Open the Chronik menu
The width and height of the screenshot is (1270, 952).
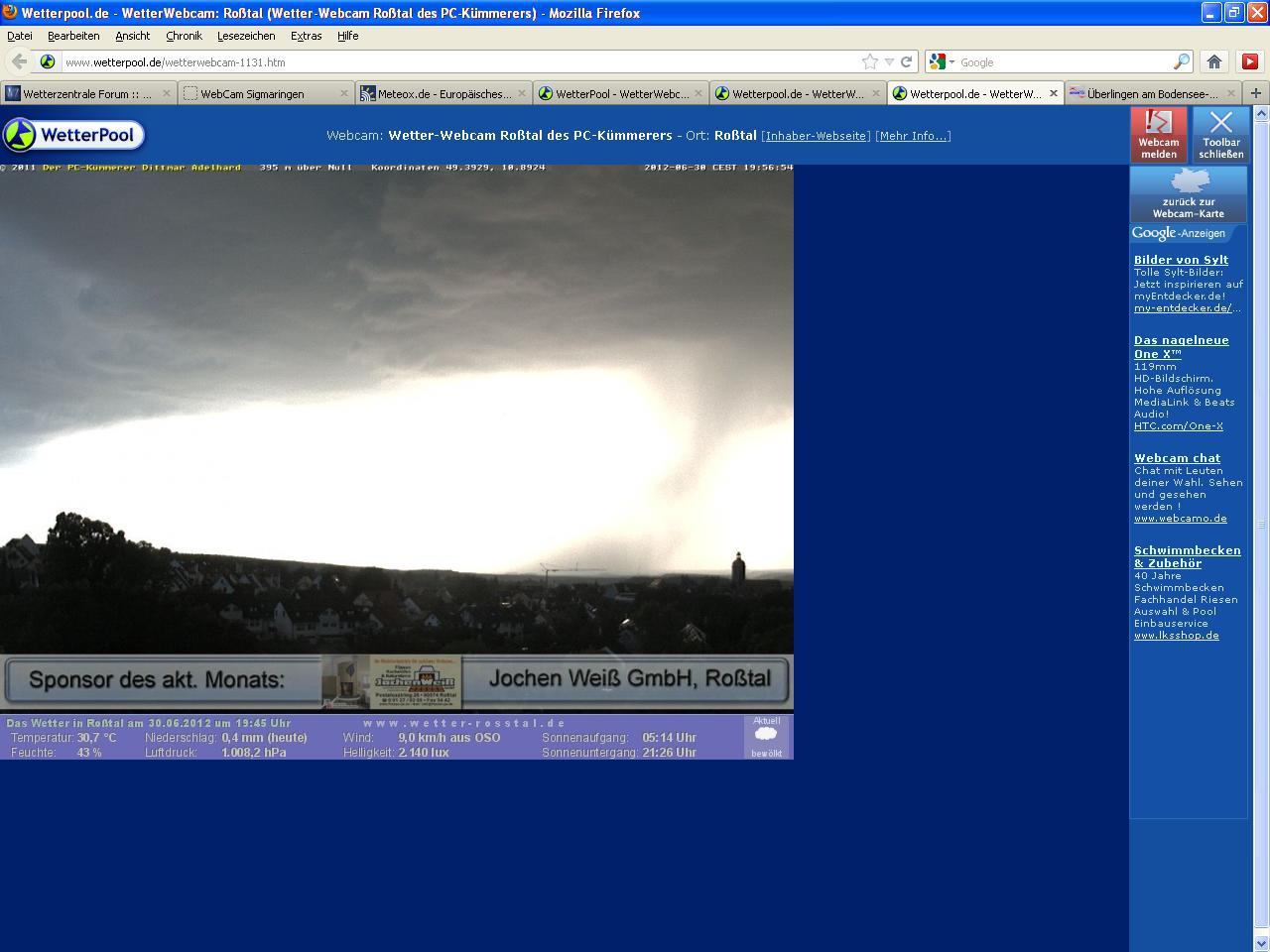184,36
